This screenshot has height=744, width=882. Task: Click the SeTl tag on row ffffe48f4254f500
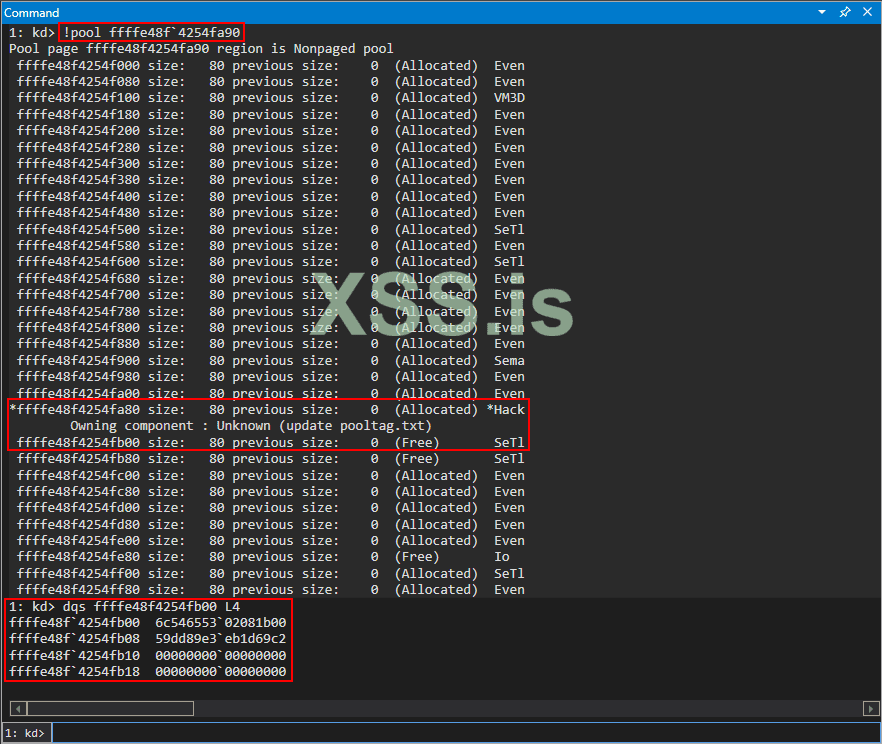point(509,229)
